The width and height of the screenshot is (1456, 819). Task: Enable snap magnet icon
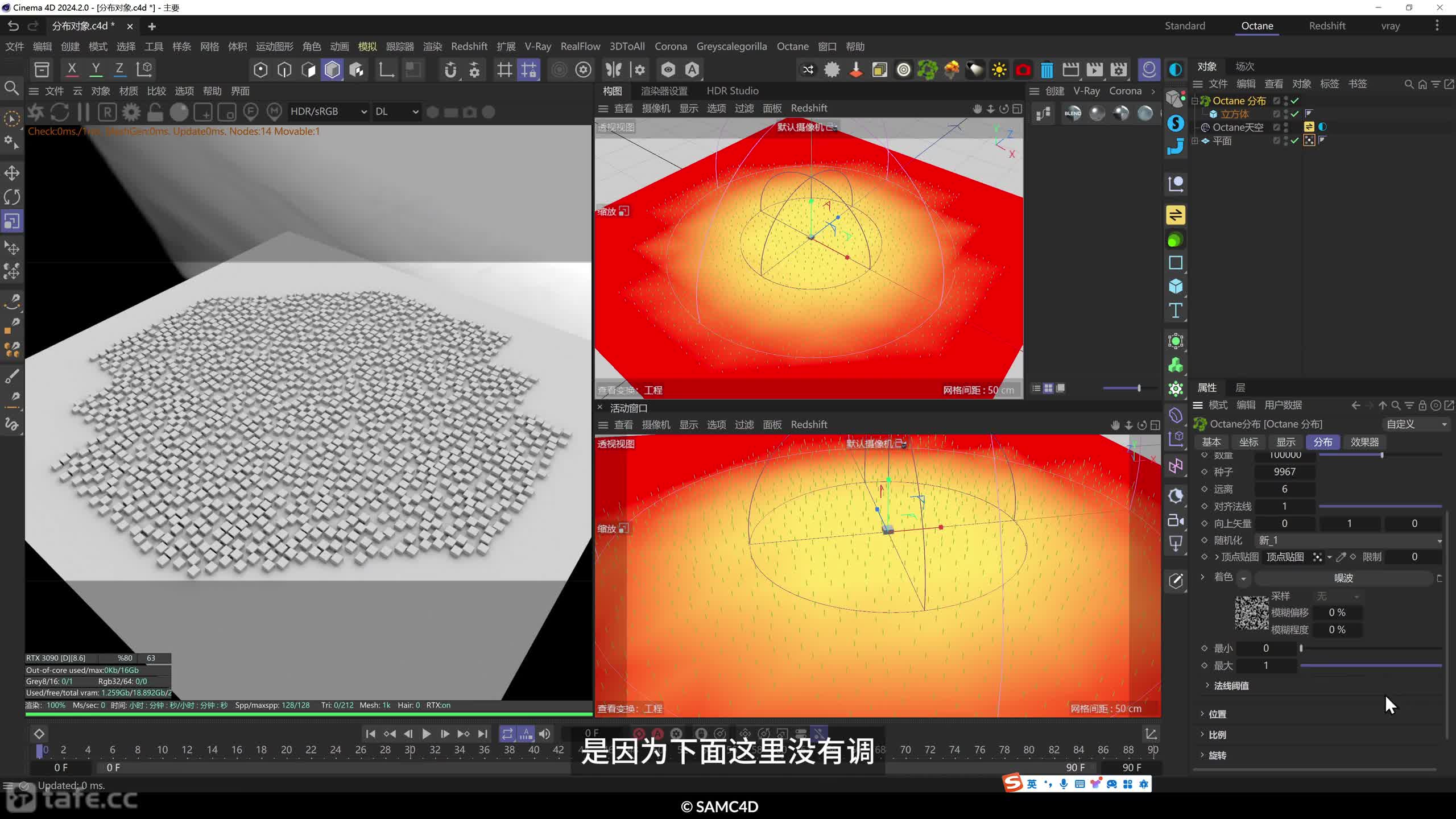point(450,70)
